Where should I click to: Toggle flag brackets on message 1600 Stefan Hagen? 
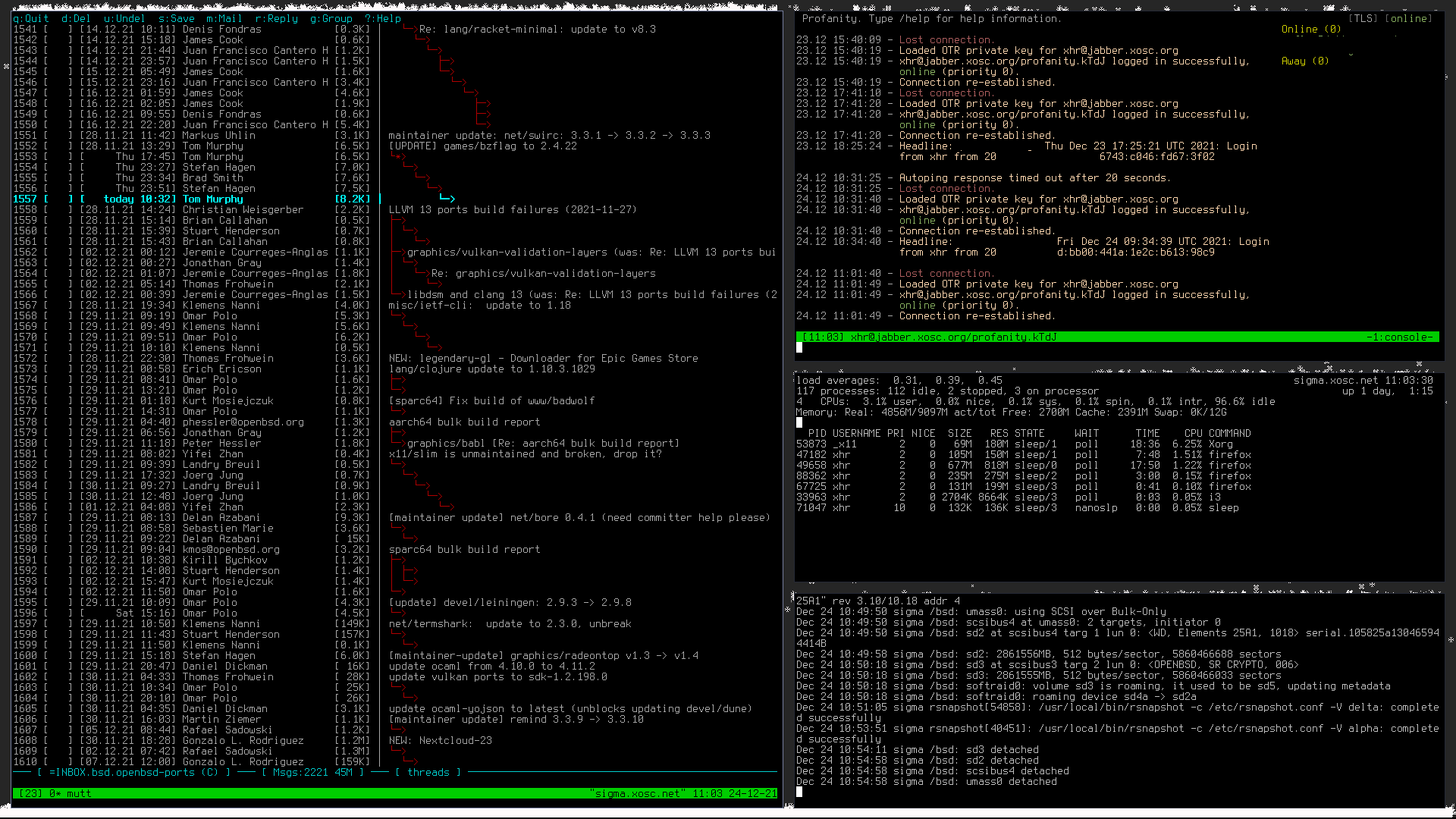[x=58, y=656]
